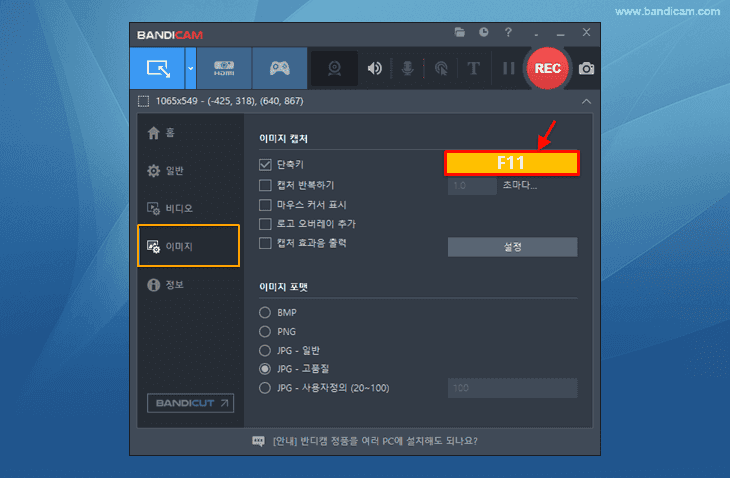Switch to HDMI device recording mode
The width and height of the screenshot is (730, 478).
tap(224, 68)
